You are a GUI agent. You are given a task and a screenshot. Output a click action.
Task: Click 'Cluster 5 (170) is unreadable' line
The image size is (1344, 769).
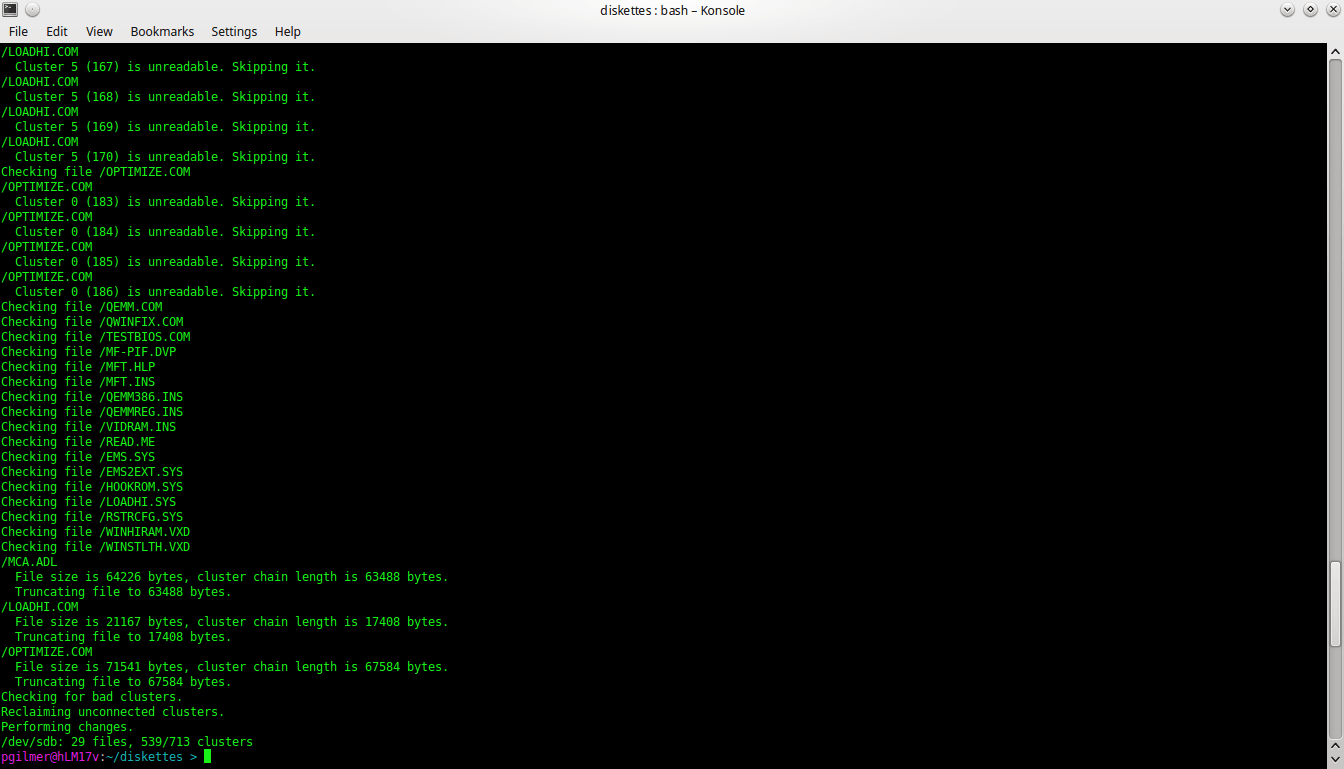(x=165, y=157)
